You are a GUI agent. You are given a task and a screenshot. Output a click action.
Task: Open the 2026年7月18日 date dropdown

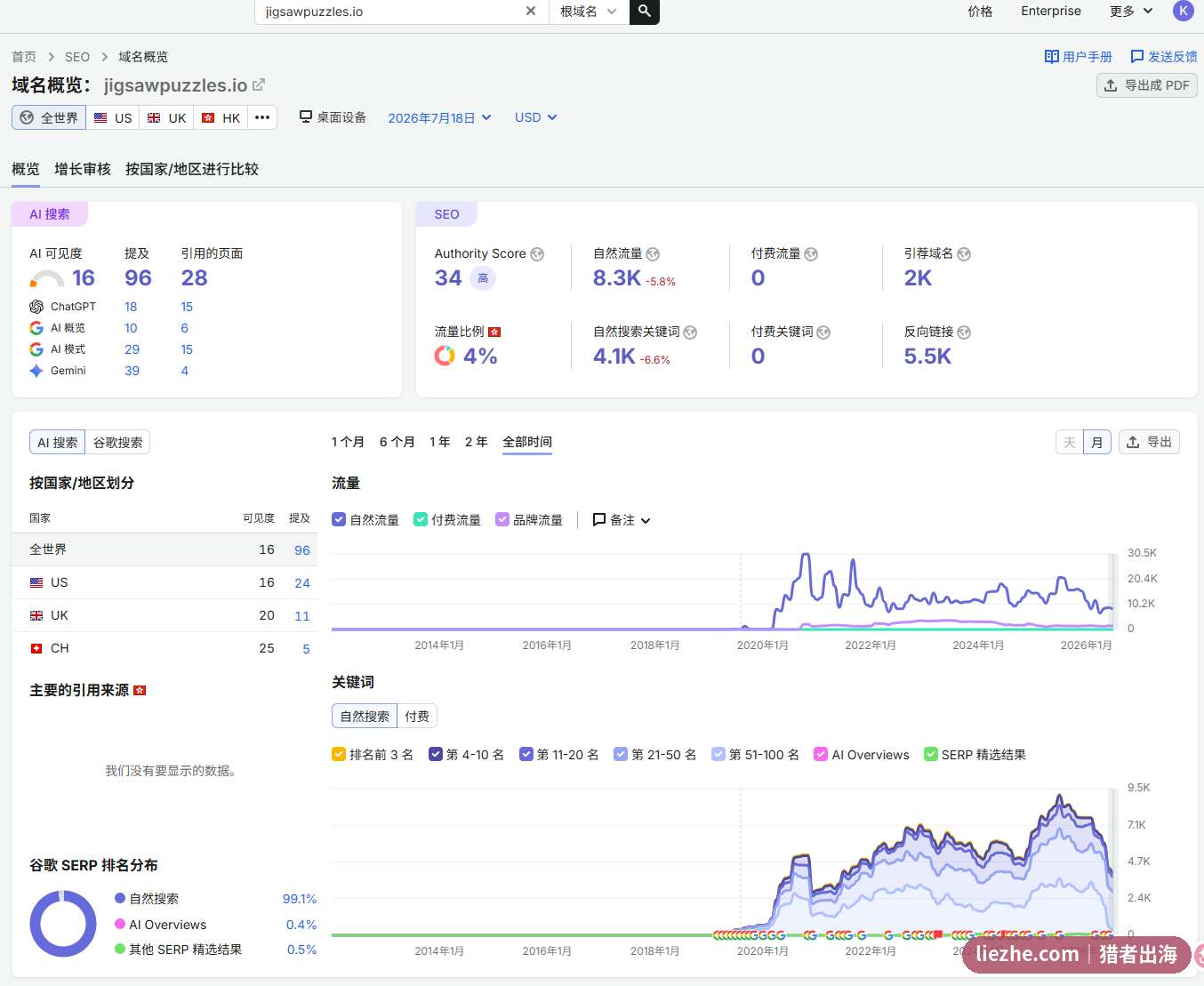coord(439,117)
